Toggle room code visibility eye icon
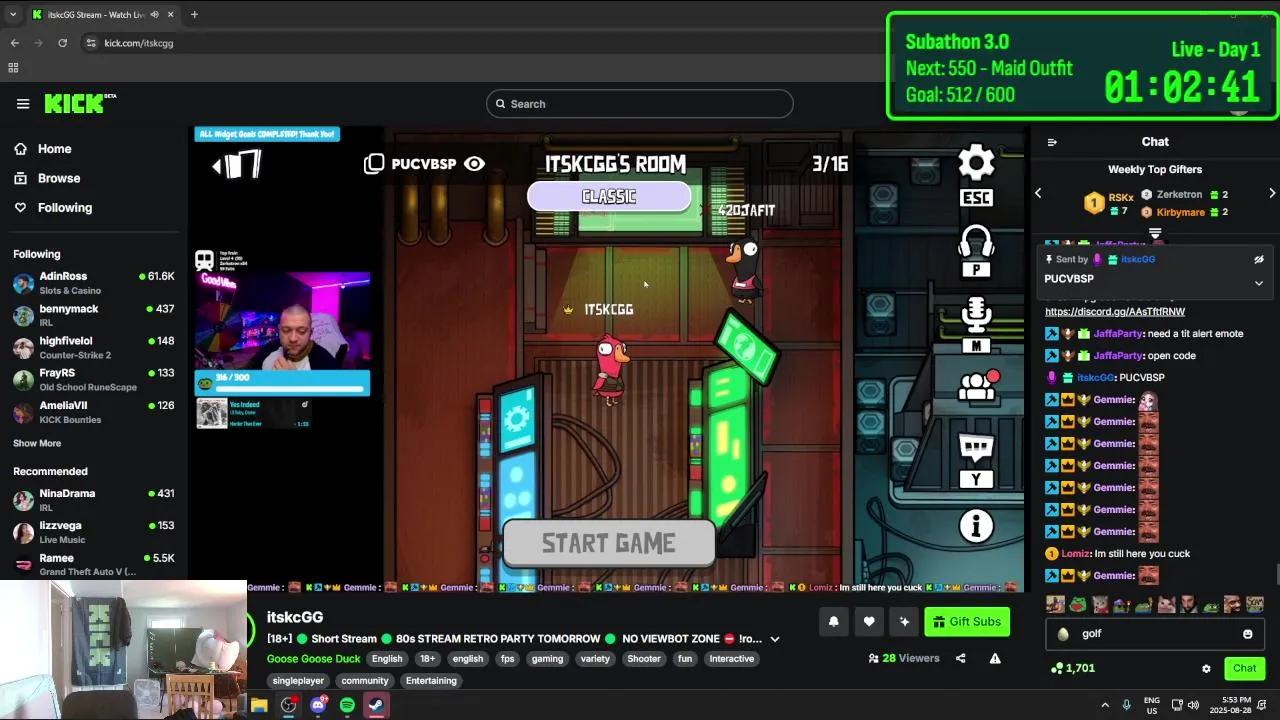The height and width of the screenshot is (720, 1280). tap(474, 164)
